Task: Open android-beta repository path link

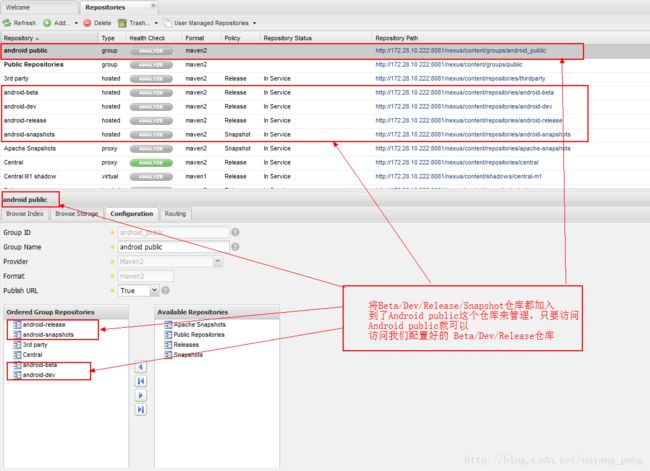Action: (x=465, y=92)
